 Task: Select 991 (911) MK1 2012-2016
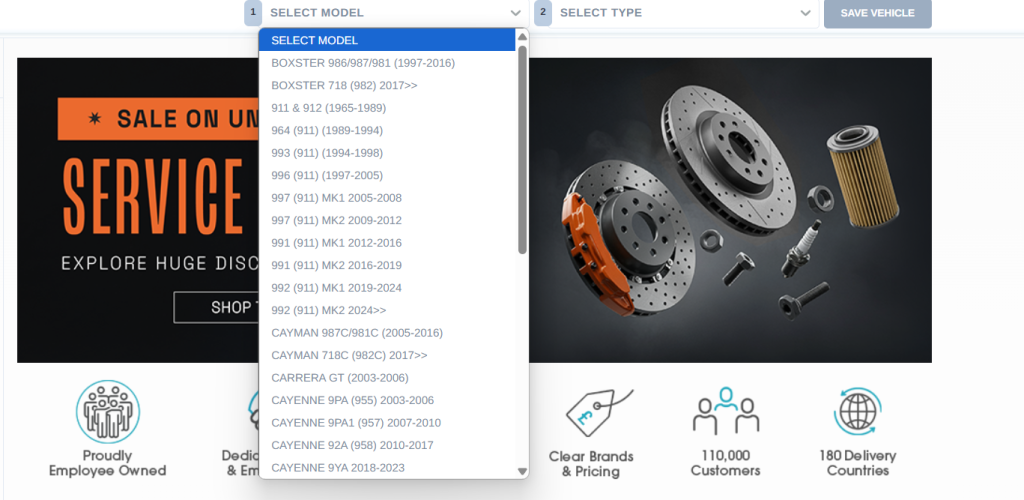point(387,243)
